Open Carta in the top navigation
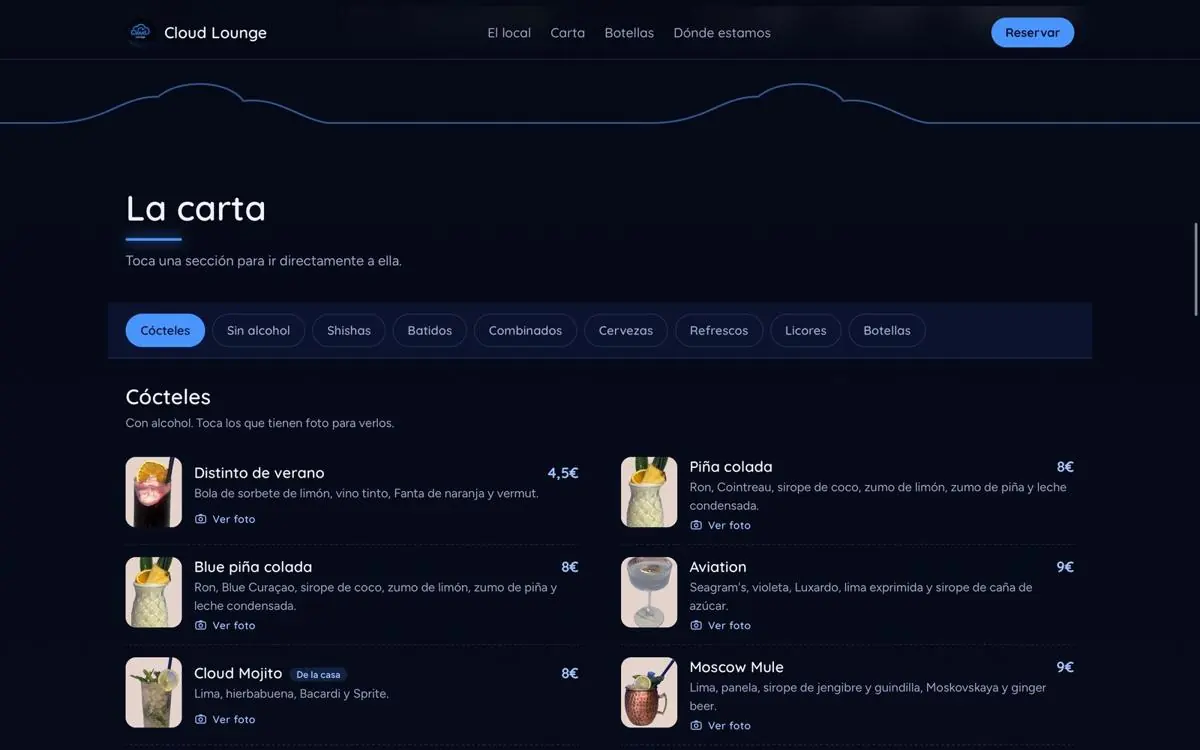Viewport: 1200px width, 750px height. click(x=568, y=33)
